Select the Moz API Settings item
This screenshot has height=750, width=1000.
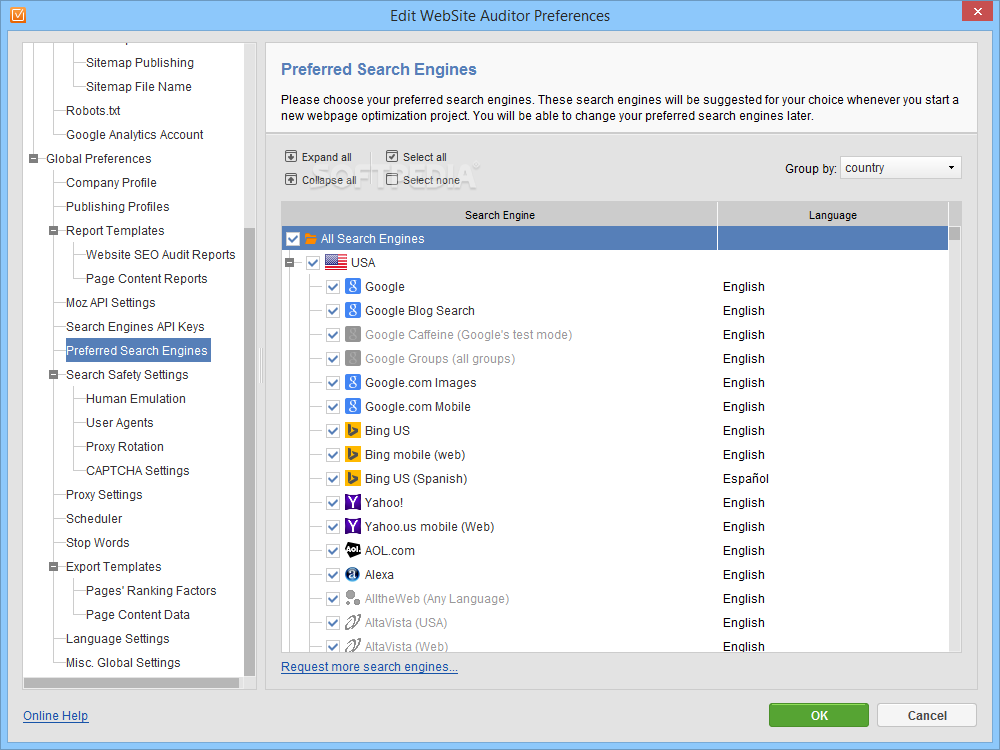pyautogui.click(x=110, y=302)
